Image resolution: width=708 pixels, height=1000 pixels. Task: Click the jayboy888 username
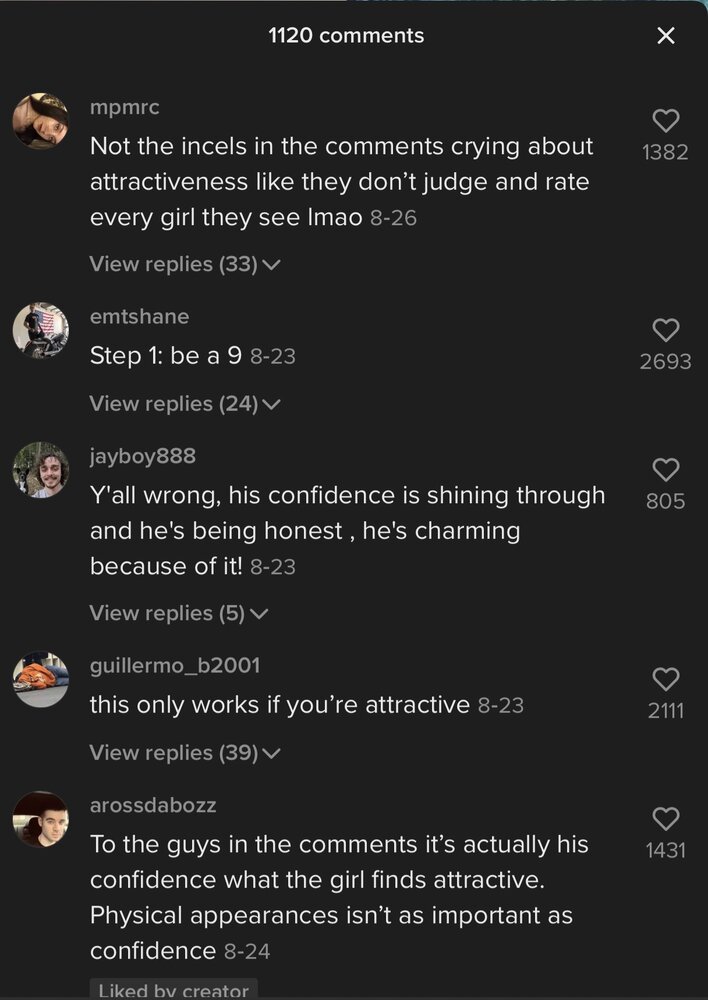point(143,456)
